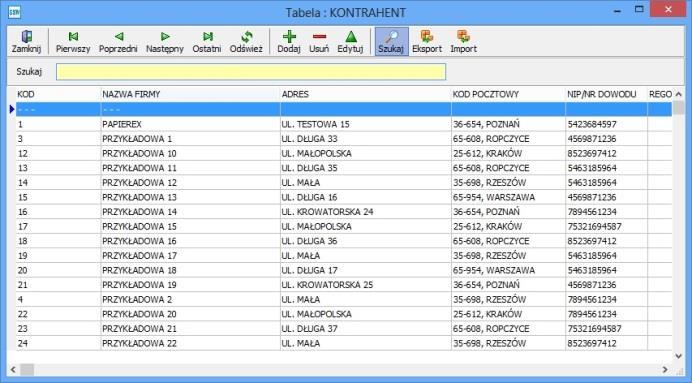Select the PRZYKŁADOWA 10 cell
This screenshot has height=383, width=692.
pyautogui.click(x=190, y=153)
